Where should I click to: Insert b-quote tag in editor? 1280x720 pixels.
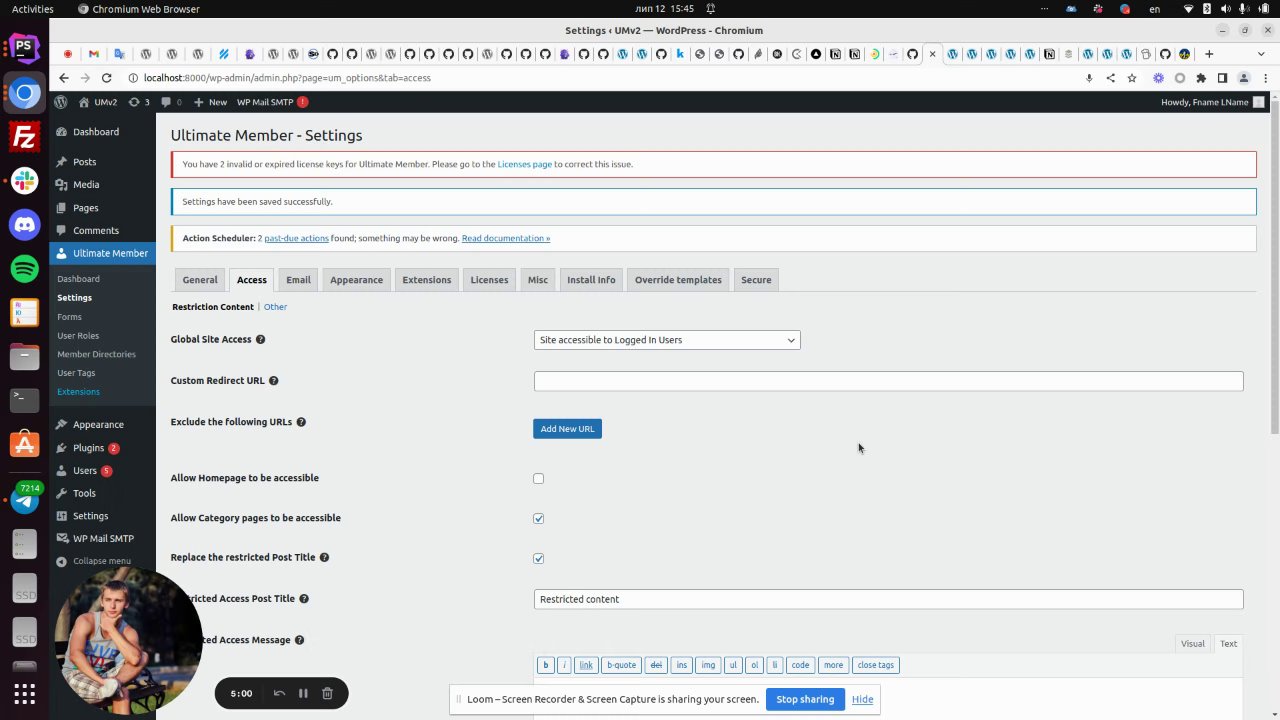[x=621, y=665]
